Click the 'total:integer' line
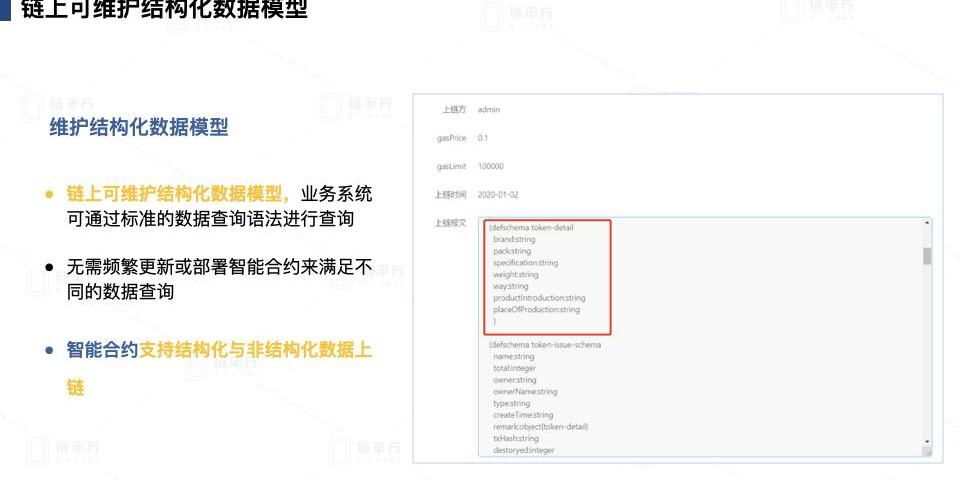Image resolution: width=960 pixels, height=480 pixels. pos(514,368)
